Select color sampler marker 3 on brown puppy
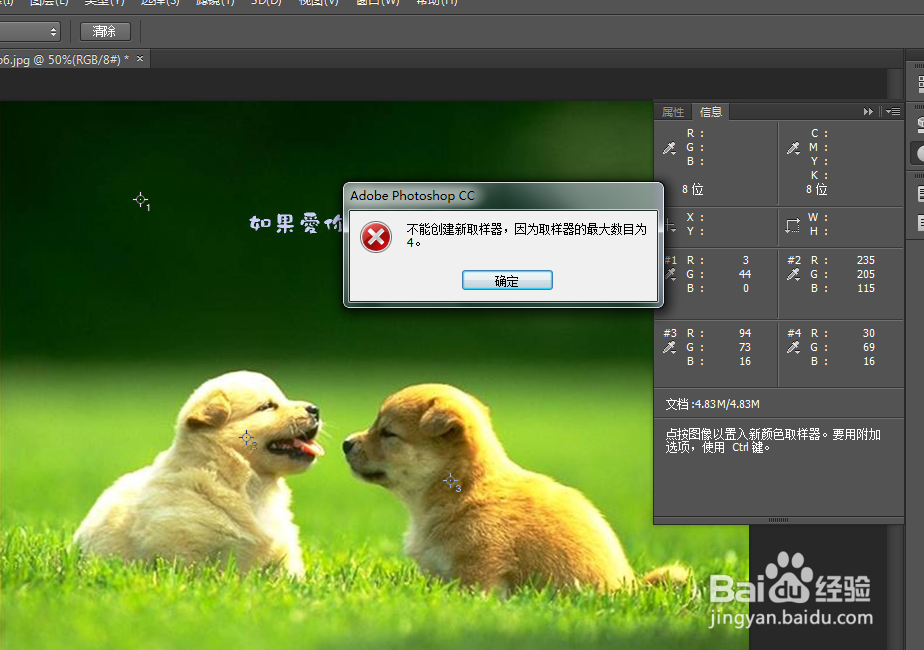Viewport: 924px width, 650px height. tap(451, 481)
